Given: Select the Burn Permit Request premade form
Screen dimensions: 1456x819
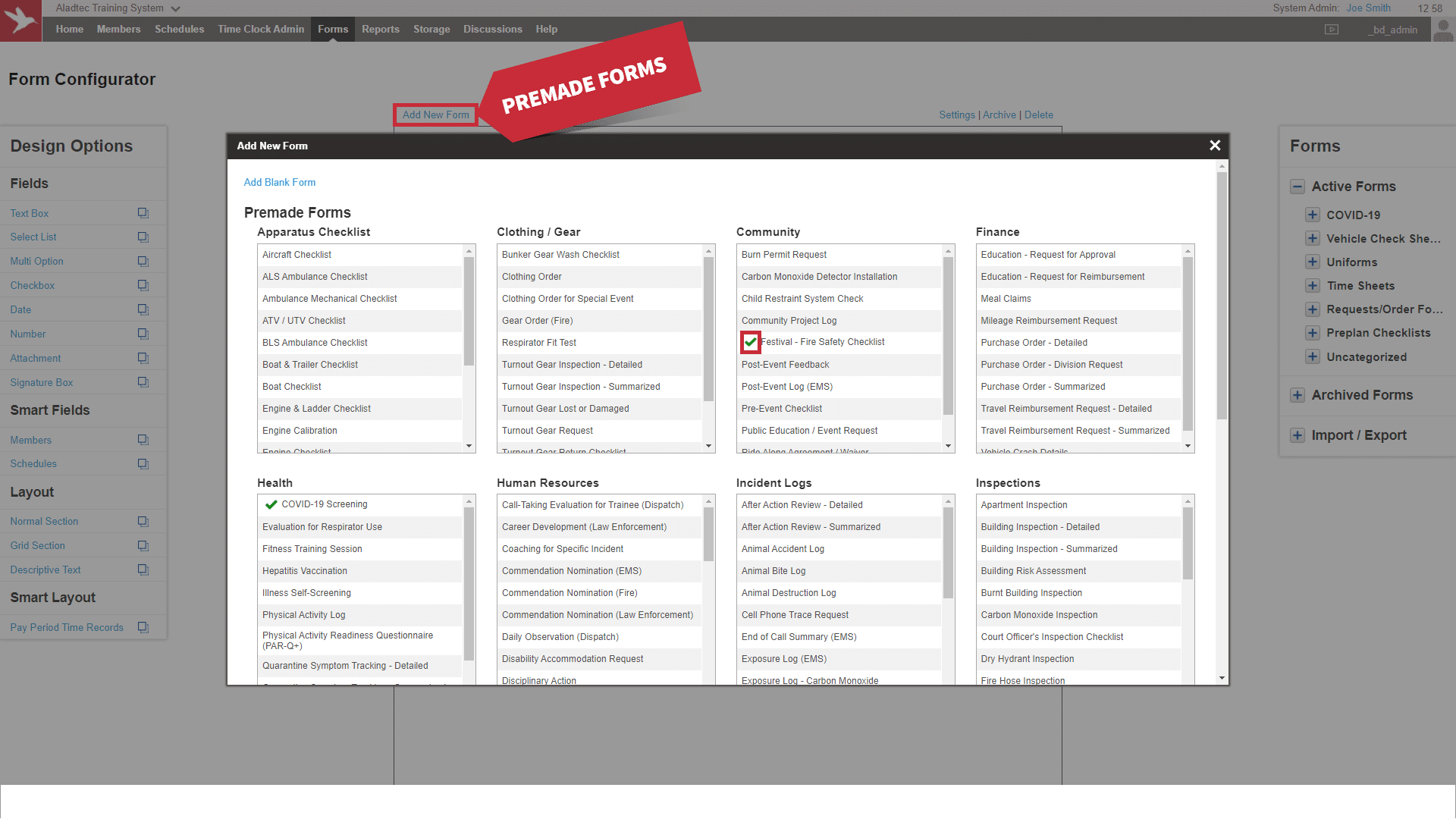Looking at the screenshot, I should coord(784,255).
